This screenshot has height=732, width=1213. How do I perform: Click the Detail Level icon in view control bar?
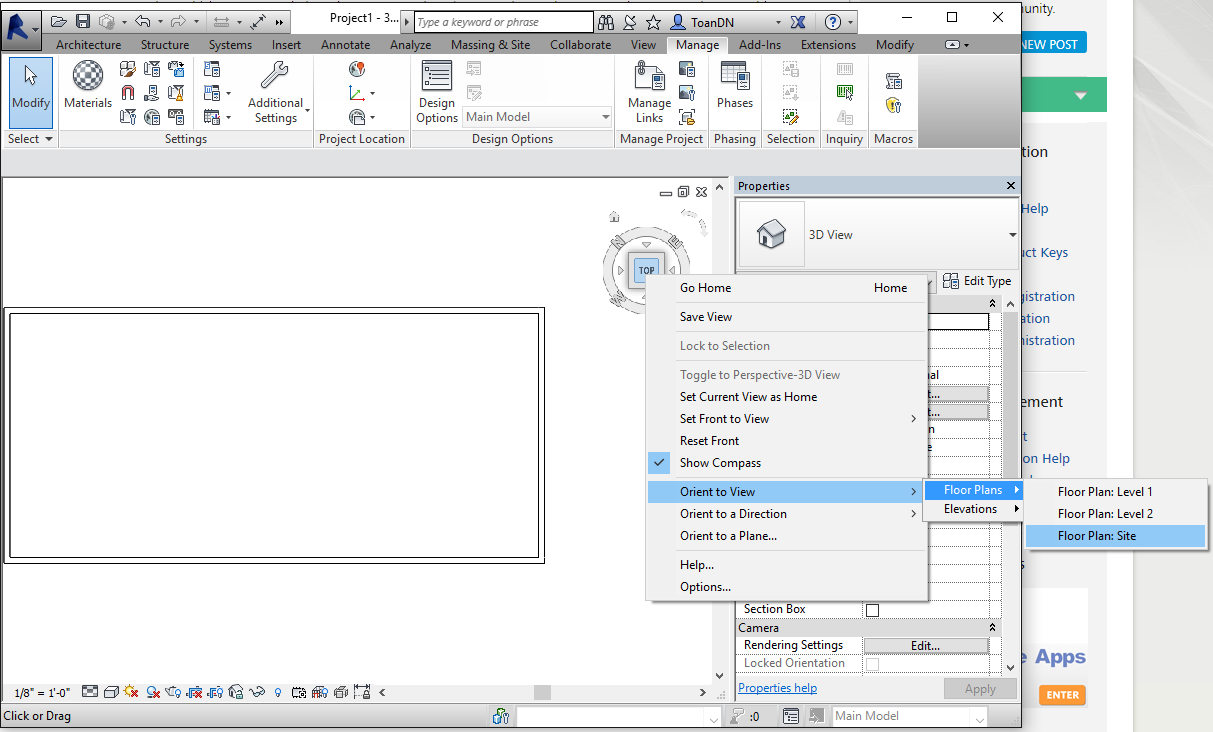coord(90,691)
